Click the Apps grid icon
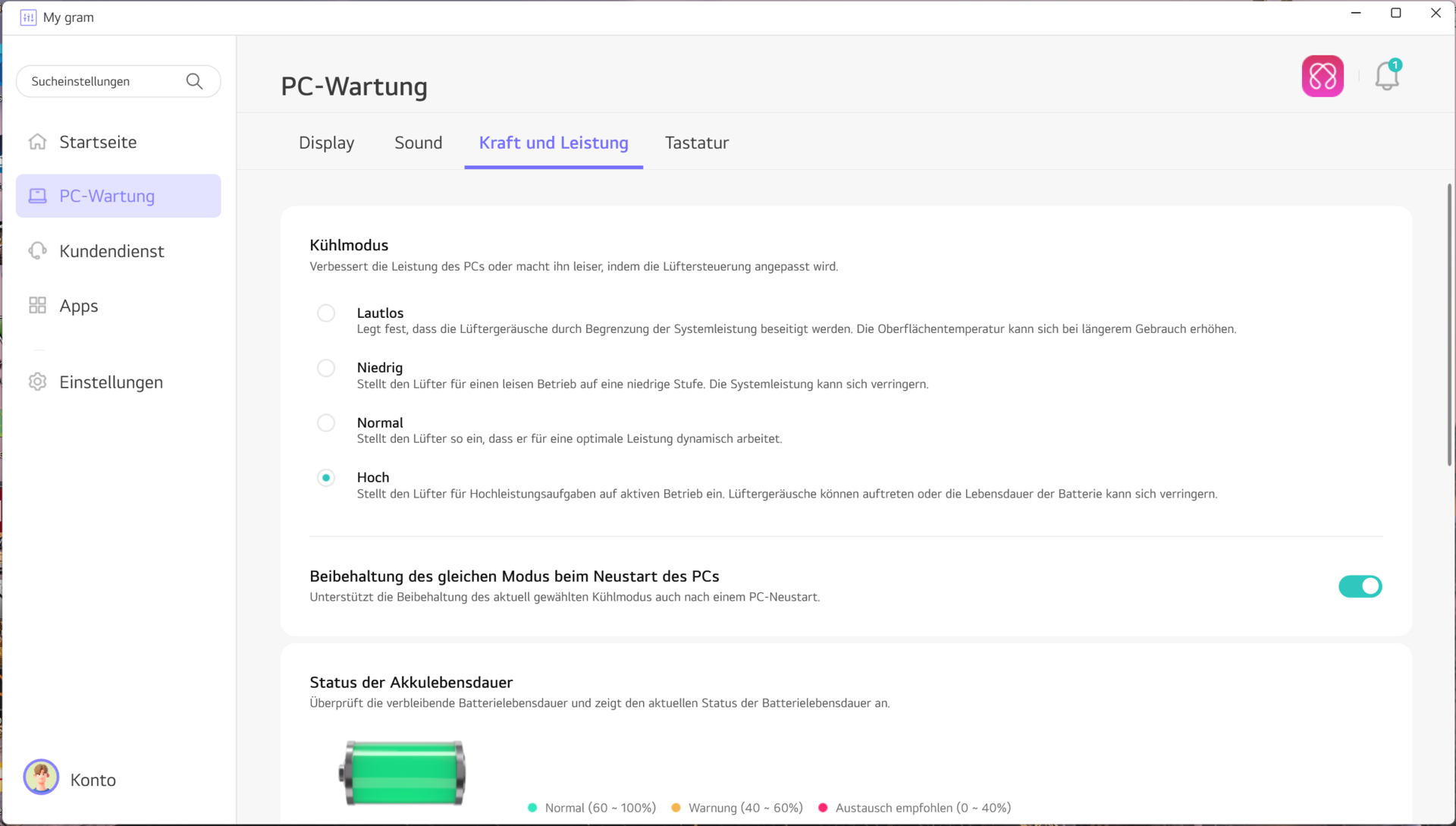 click(x=37, y=306)
